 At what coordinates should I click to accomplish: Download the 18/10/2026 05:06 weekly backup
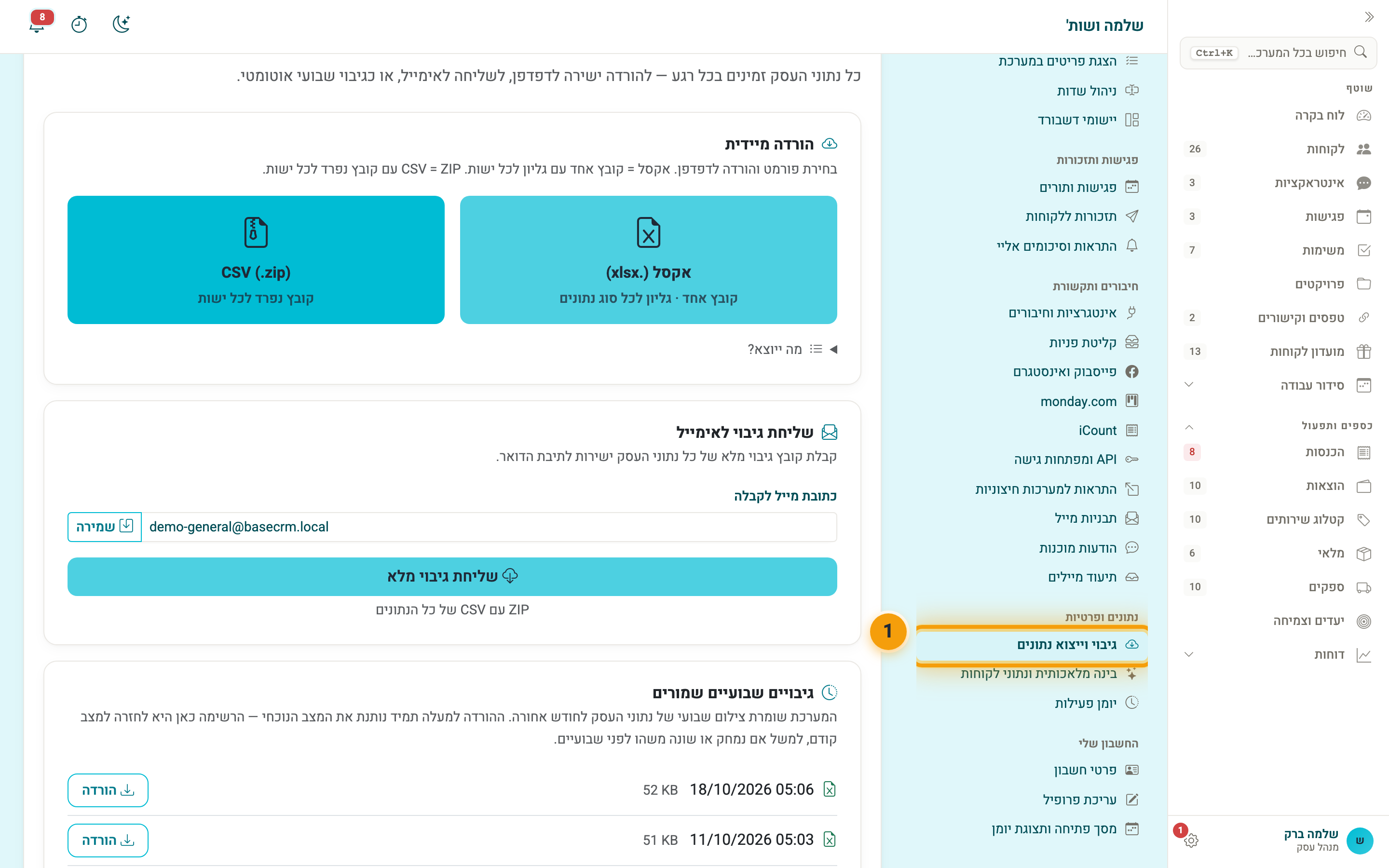tap(108, 790)
